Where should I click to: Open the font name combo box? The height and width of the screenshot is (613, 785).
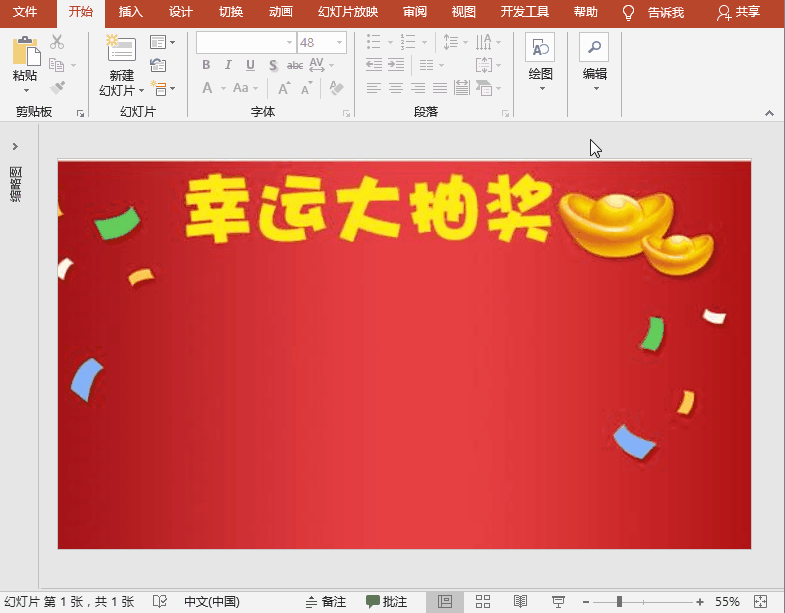coord(246,43)
